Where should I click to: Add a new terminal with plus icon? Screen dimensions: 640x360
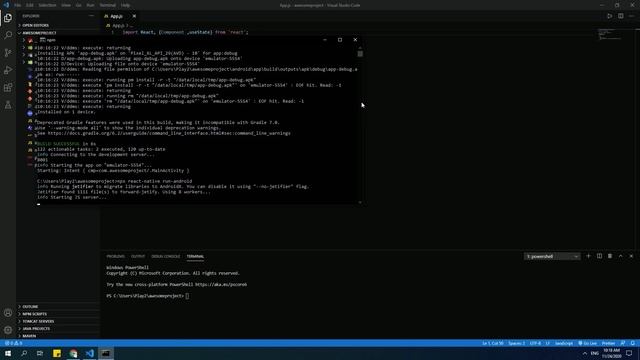(588, 256)
